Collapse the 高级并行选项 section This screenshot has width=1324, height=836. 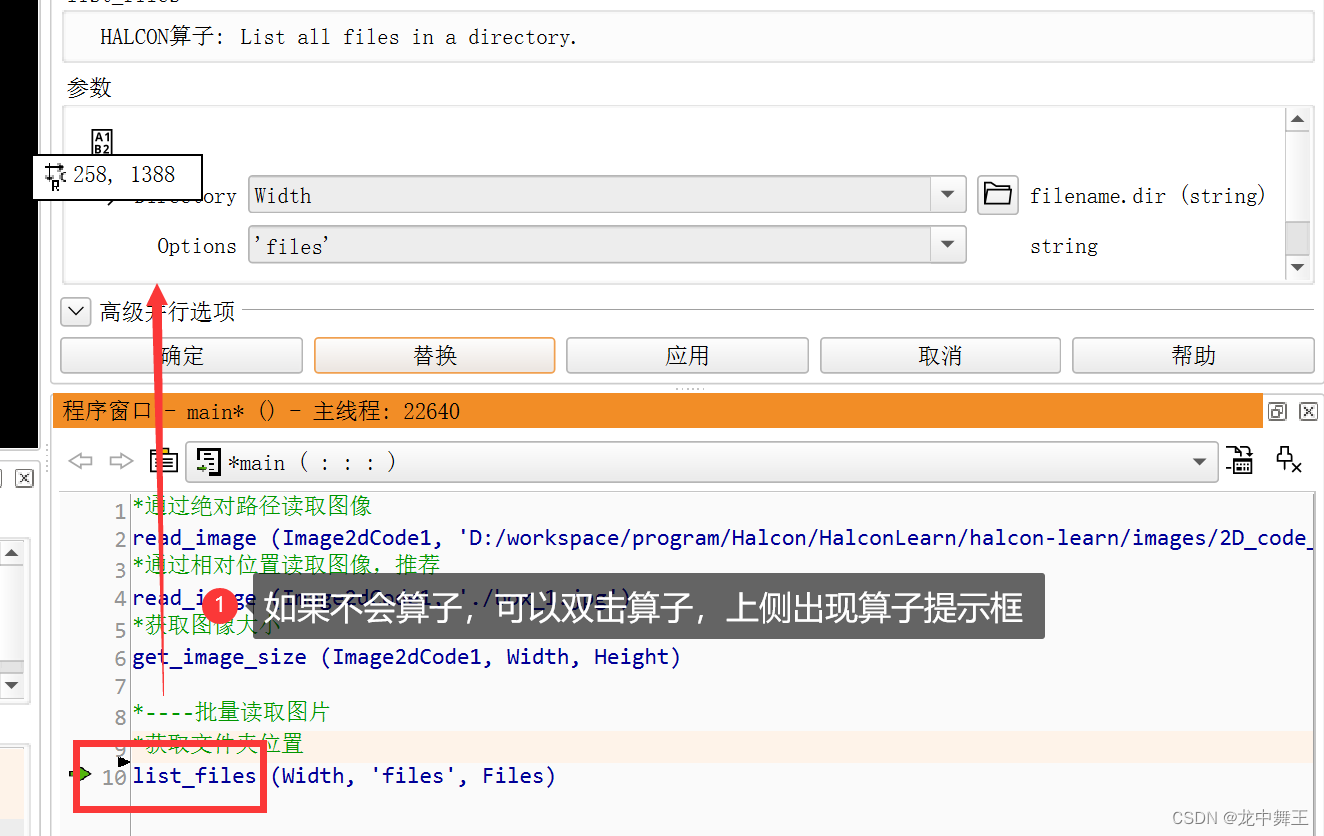[75, 311]
